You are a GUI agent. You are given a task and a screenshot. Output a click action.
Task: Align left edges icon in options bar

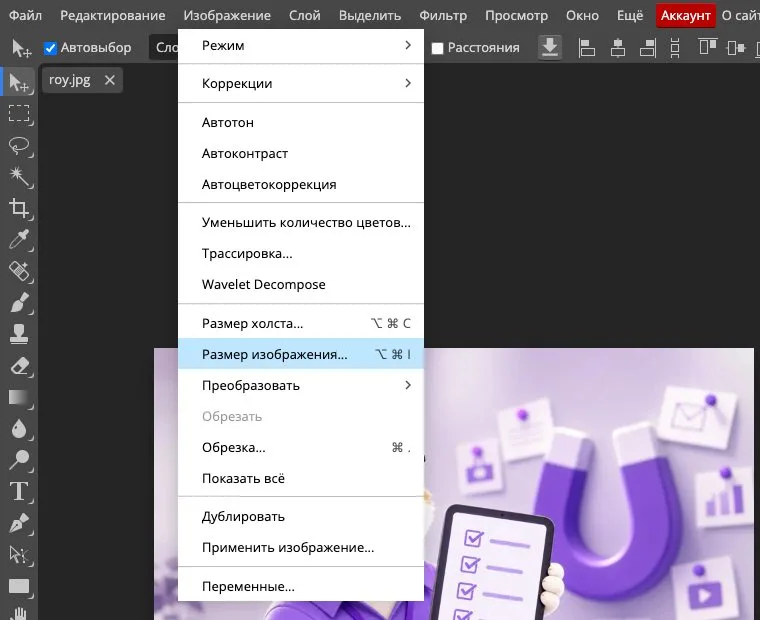(x=586, y=48)
